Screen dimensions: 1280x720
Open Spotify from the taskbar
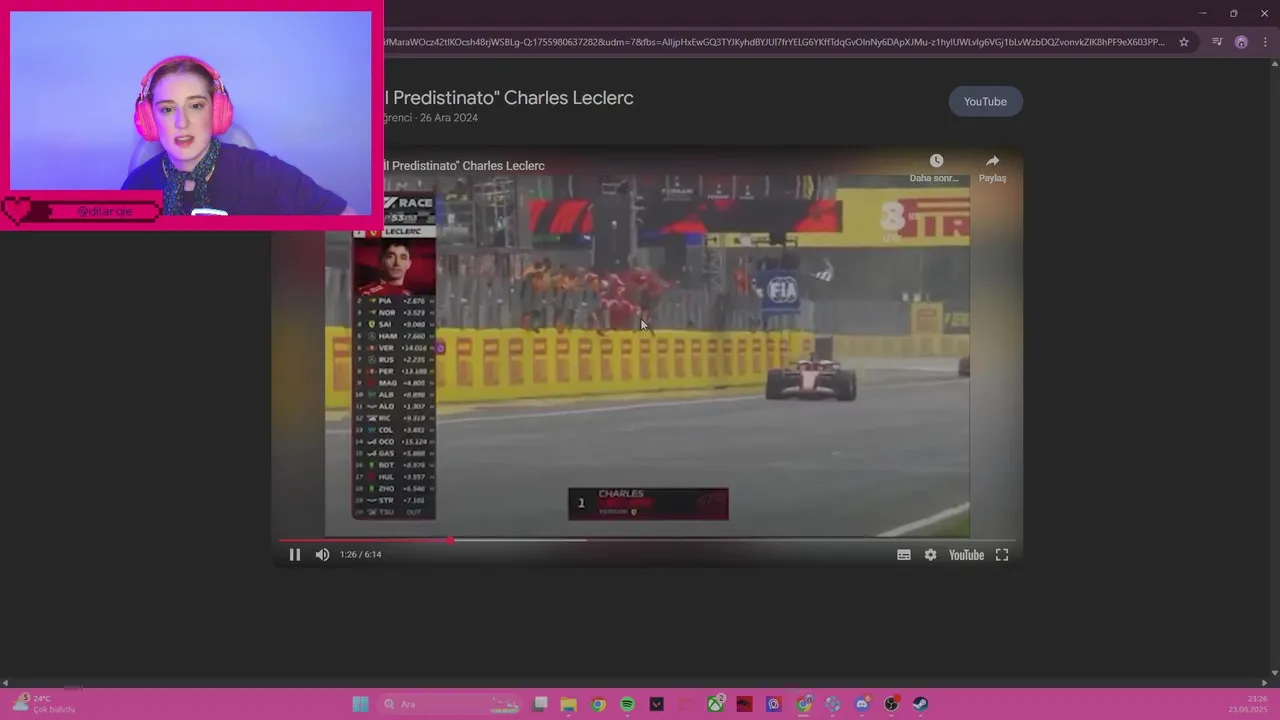(627, 704)
